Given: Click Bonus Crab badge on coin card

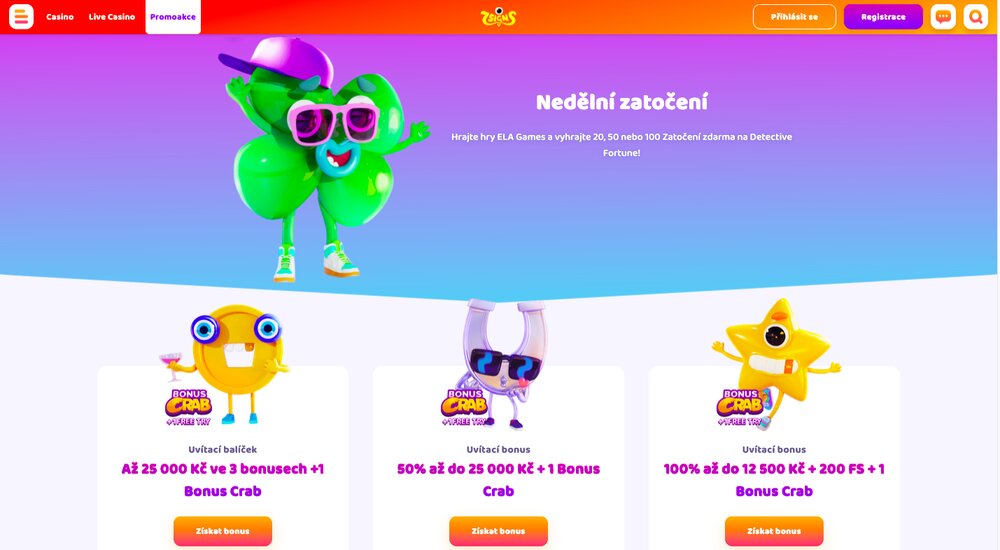Looking at the screenshot, I should [x=189, y=407].
